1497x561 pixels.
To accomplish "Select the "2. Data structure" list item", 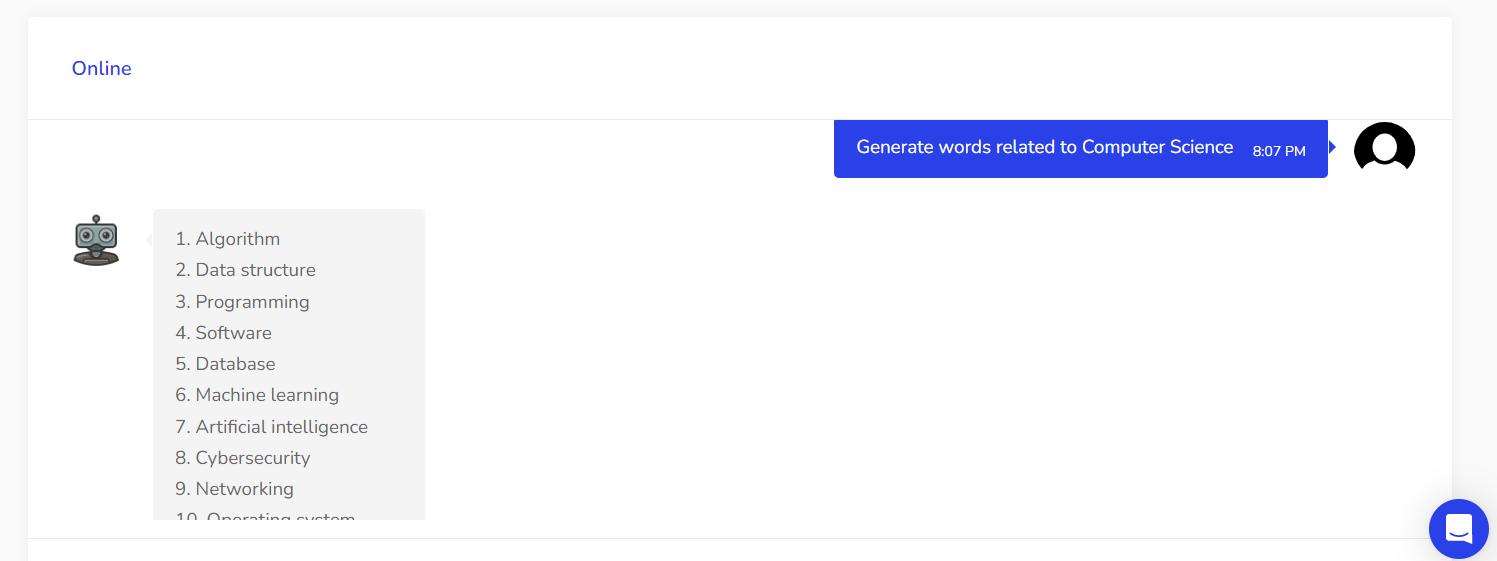I will pos(246,270).
